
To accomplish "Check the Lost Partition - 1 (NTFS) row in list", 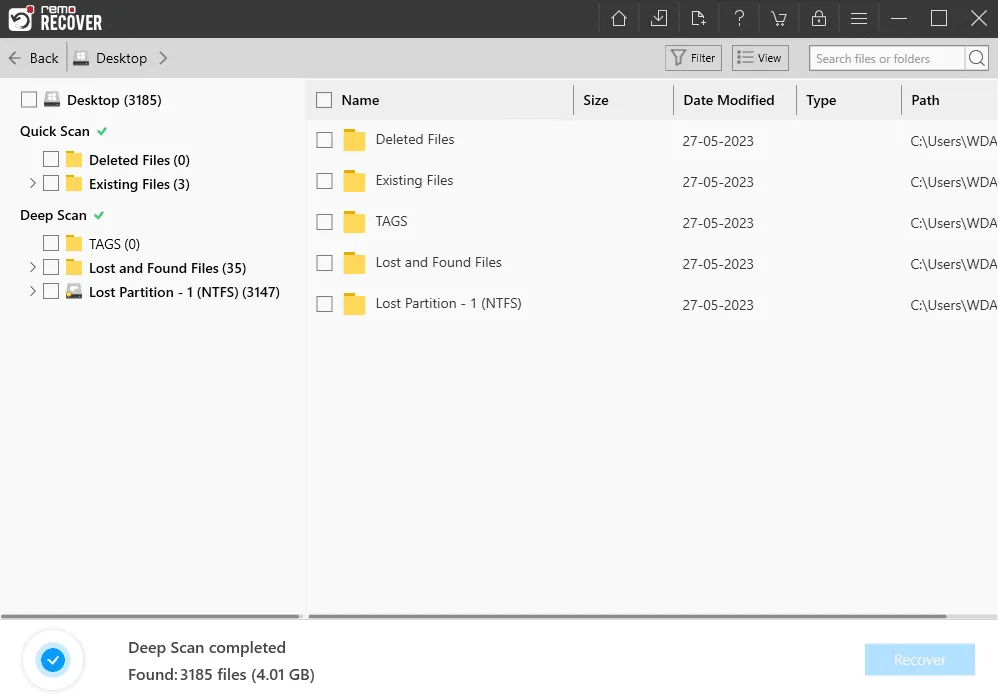I will [x=325, y=304].
